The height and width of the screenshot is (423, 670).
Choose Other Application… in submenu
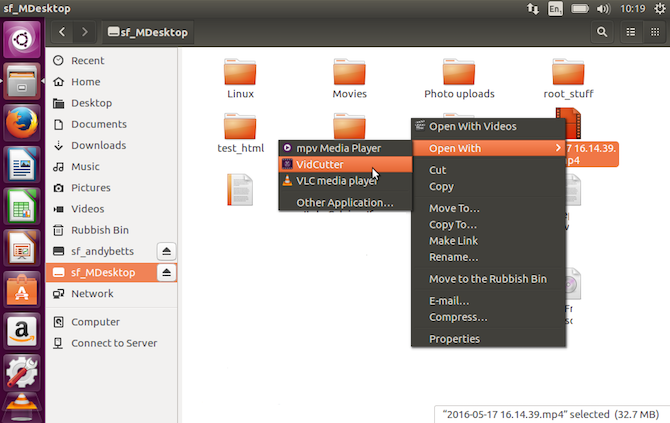[x=345, y=203]
